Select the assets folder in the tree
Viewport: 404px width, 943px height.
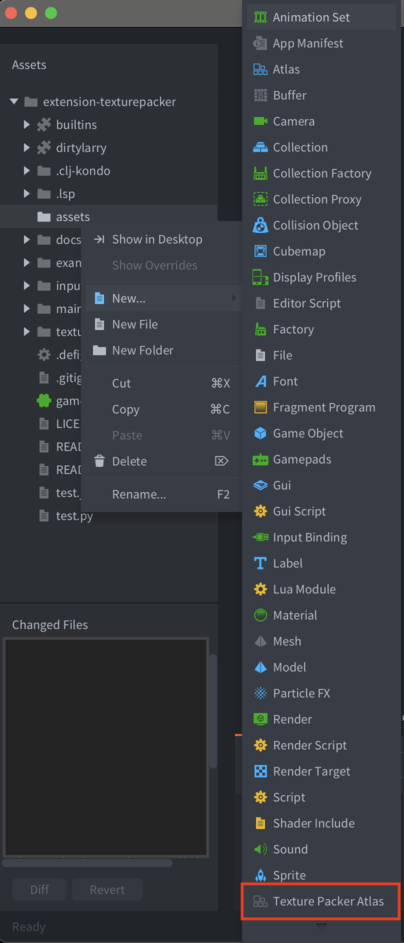coord(108,217)
